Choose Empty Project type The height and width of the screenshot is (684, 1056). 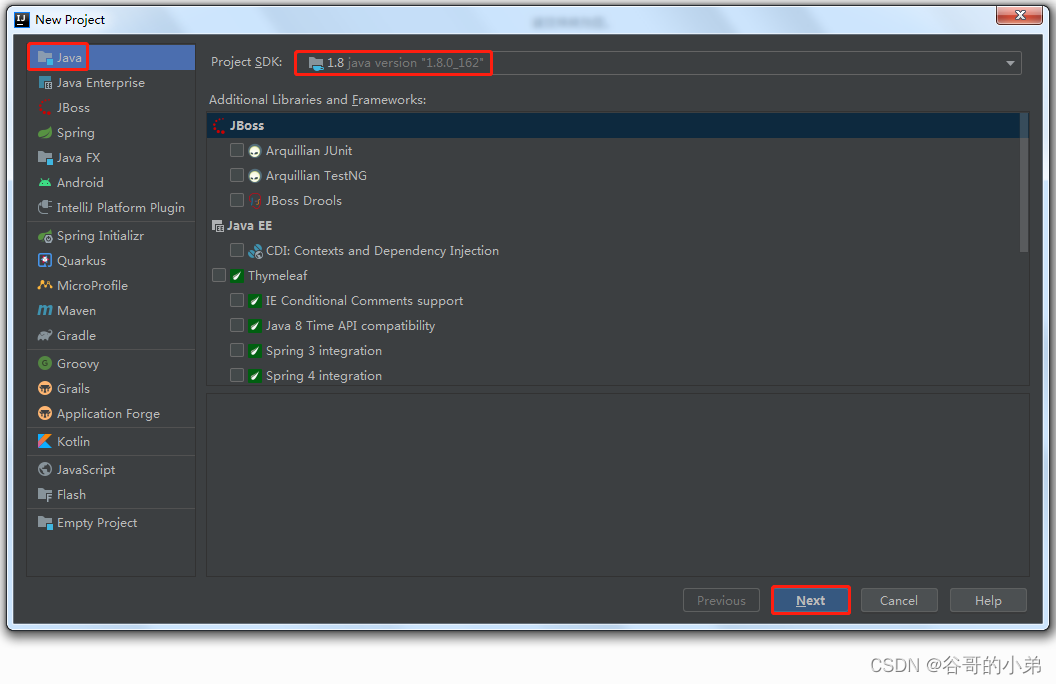[111, 523]
